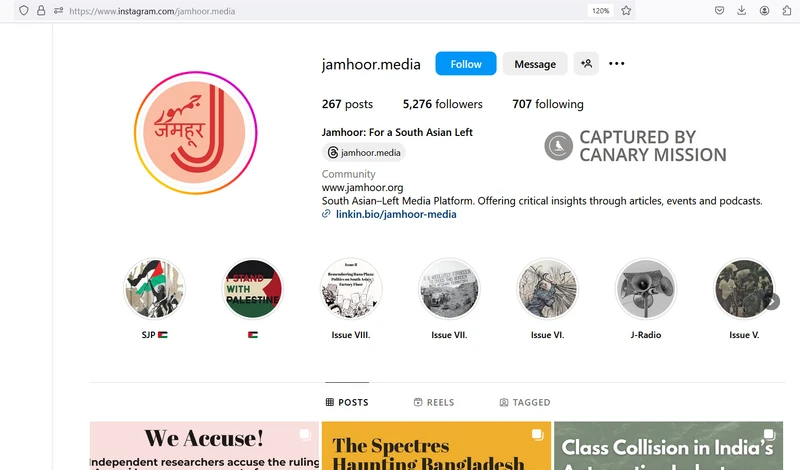Screen dimensions: 800x470
Task: Open the Firefox account icon
Action: (x=764, y=11)
